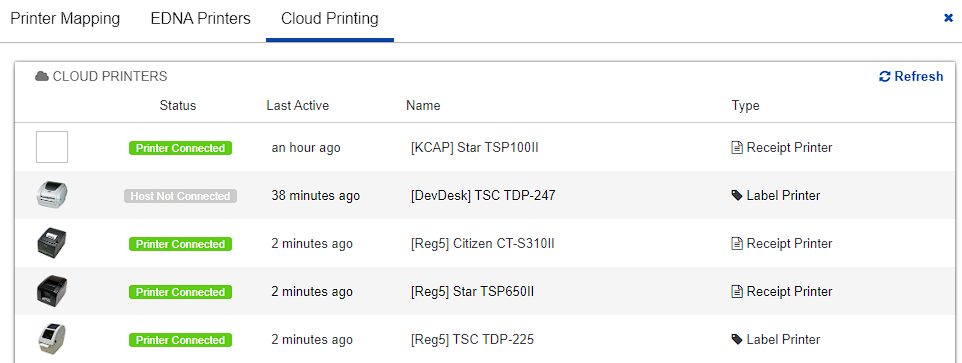Click Printer Connected badge for Star TSP100II
Viewport: 962px width, 363px height.
pyautogui.click(x=180, y=148)
